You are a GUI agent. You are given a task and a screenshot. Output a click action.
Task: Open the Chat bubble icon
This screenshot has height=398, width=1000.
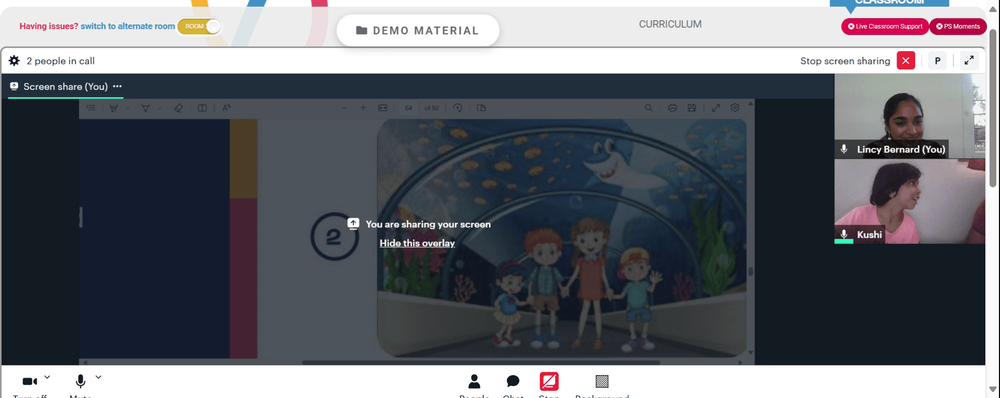(513, 381)
